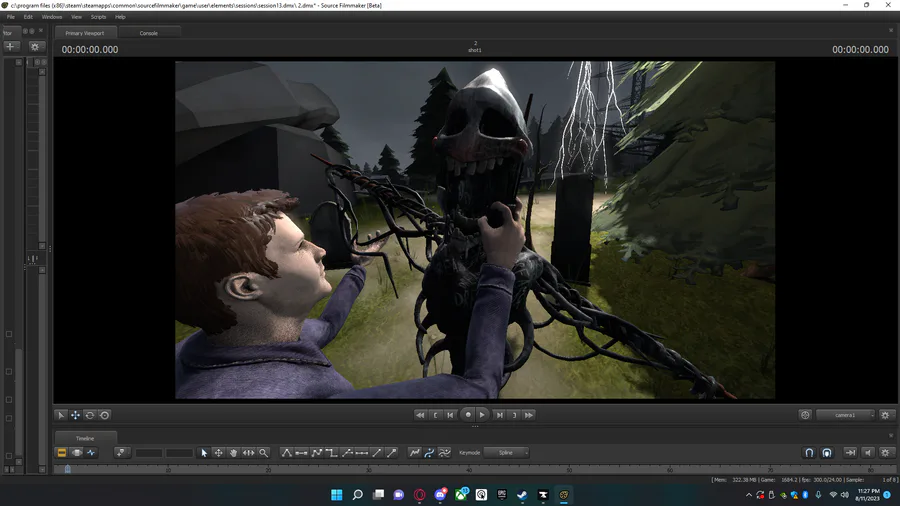The height and width of the screenshot is (506, 900).
Task: Open Windows Start menu
Action: (x=337, y=495)
